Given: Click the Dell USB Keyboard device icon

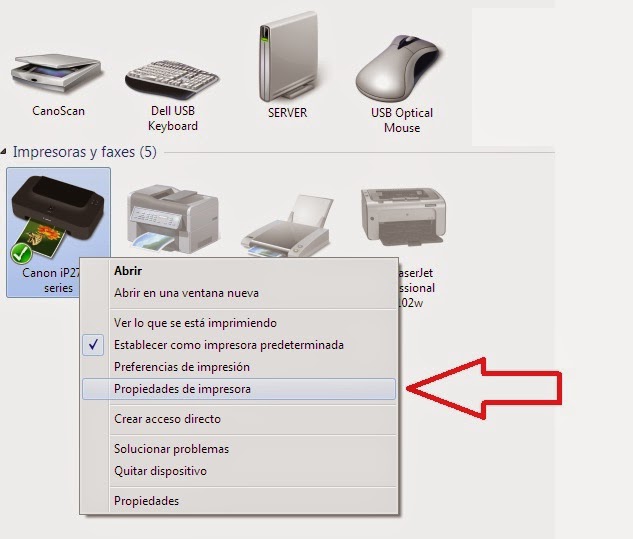Looking at the screenshot, I should 172,80.
